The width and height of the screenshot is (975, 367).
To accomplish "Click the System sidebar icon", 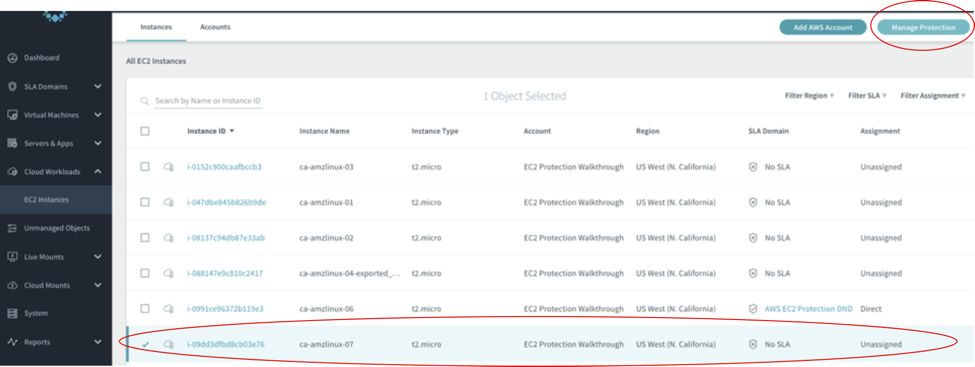I will 12,314.
